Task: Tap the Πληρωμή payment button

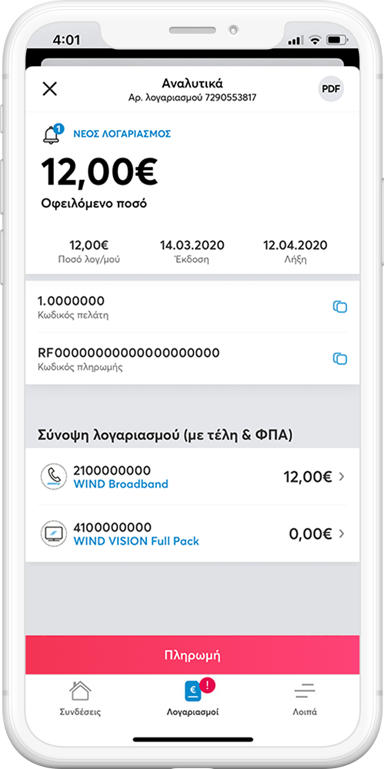Action: click(x=193, y=655)
